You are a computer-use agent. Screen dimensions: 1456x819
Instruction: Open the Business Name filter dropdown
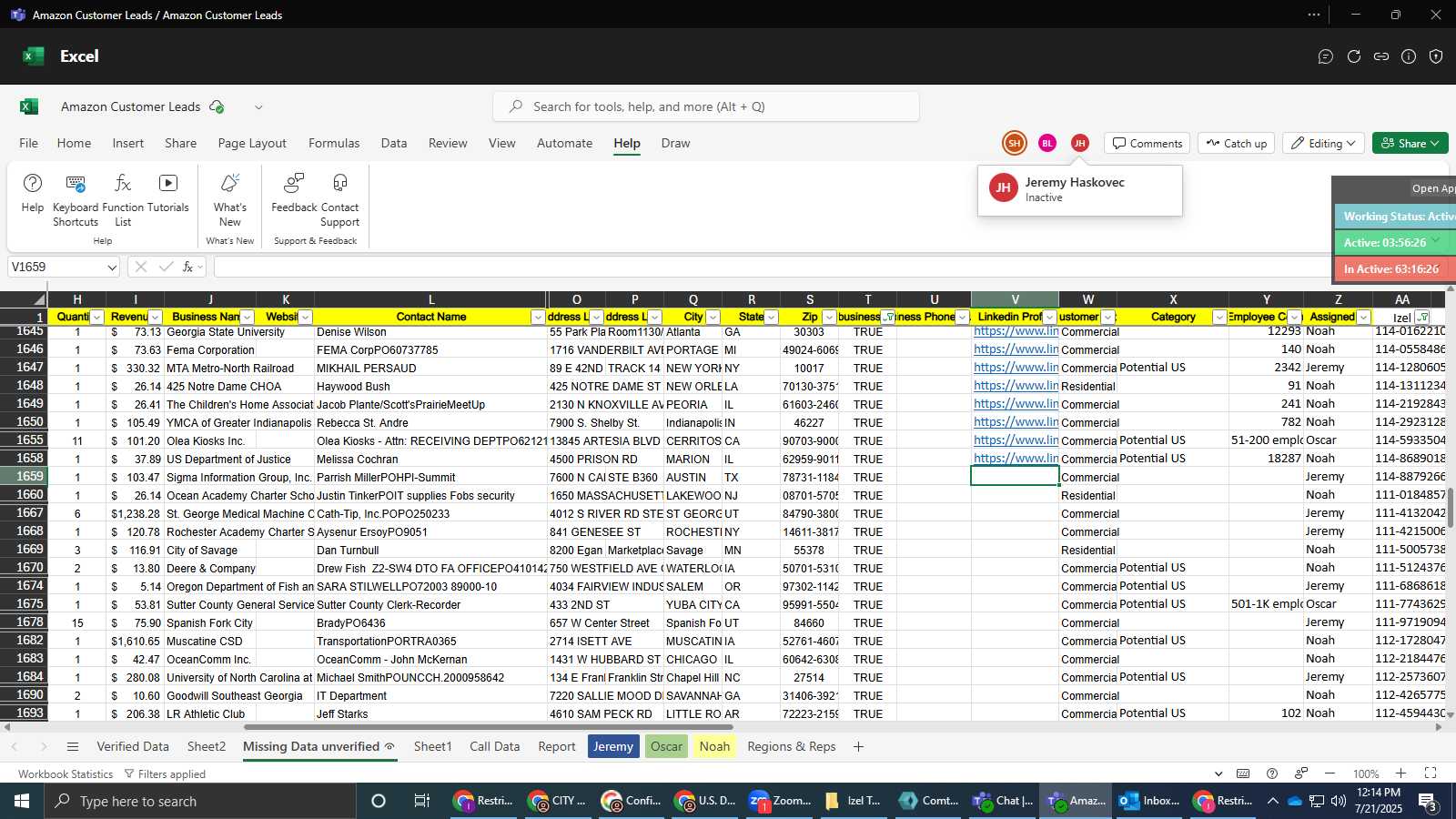[247, 317]
